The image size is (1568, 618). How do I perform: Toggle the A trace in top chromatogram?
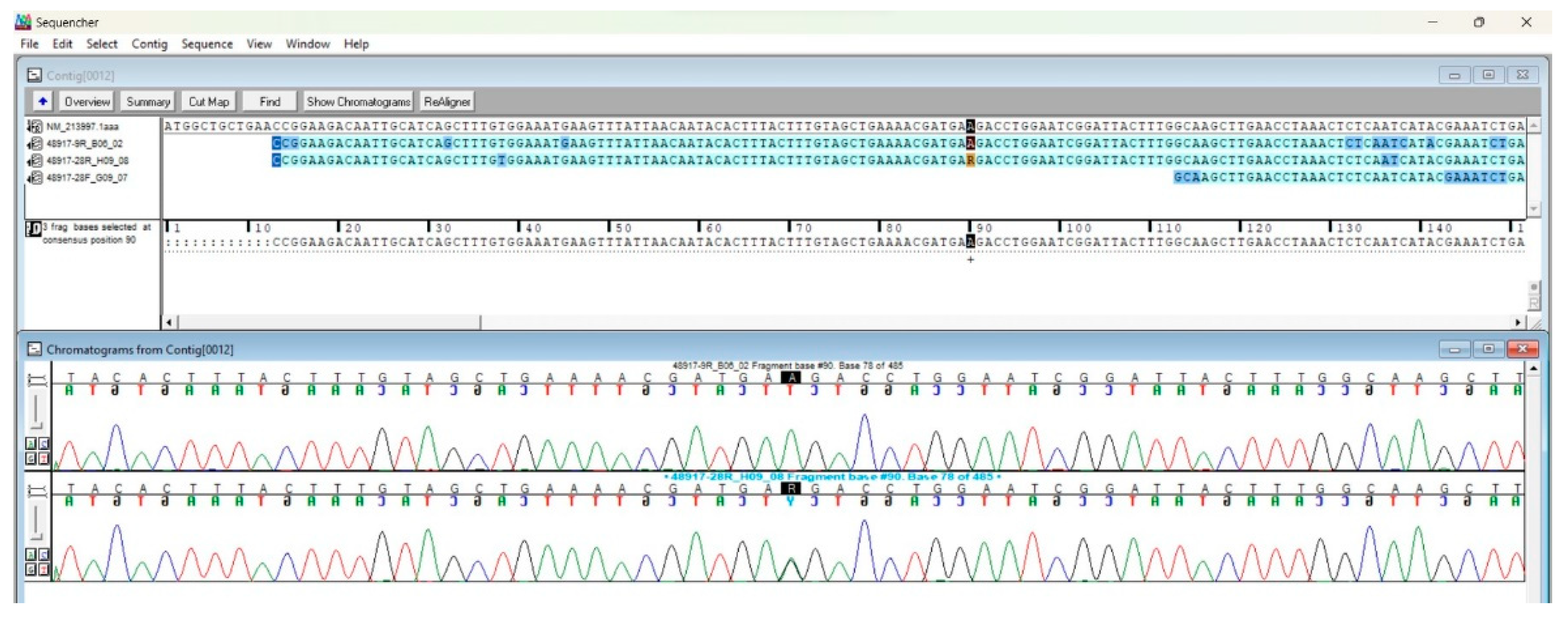click(x=31, y=444)
